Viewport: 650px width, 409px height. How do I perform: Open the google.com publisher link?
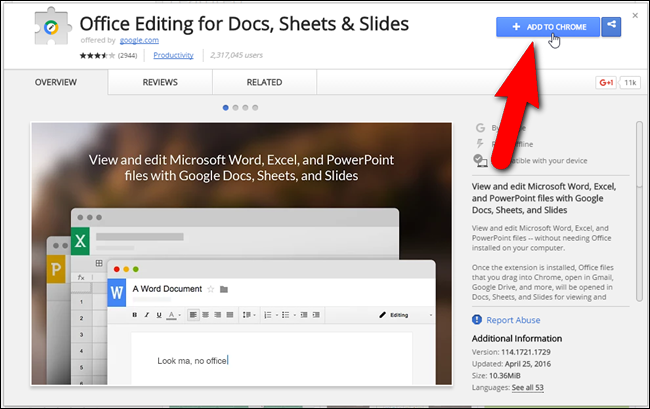click(x=139, y=40)
